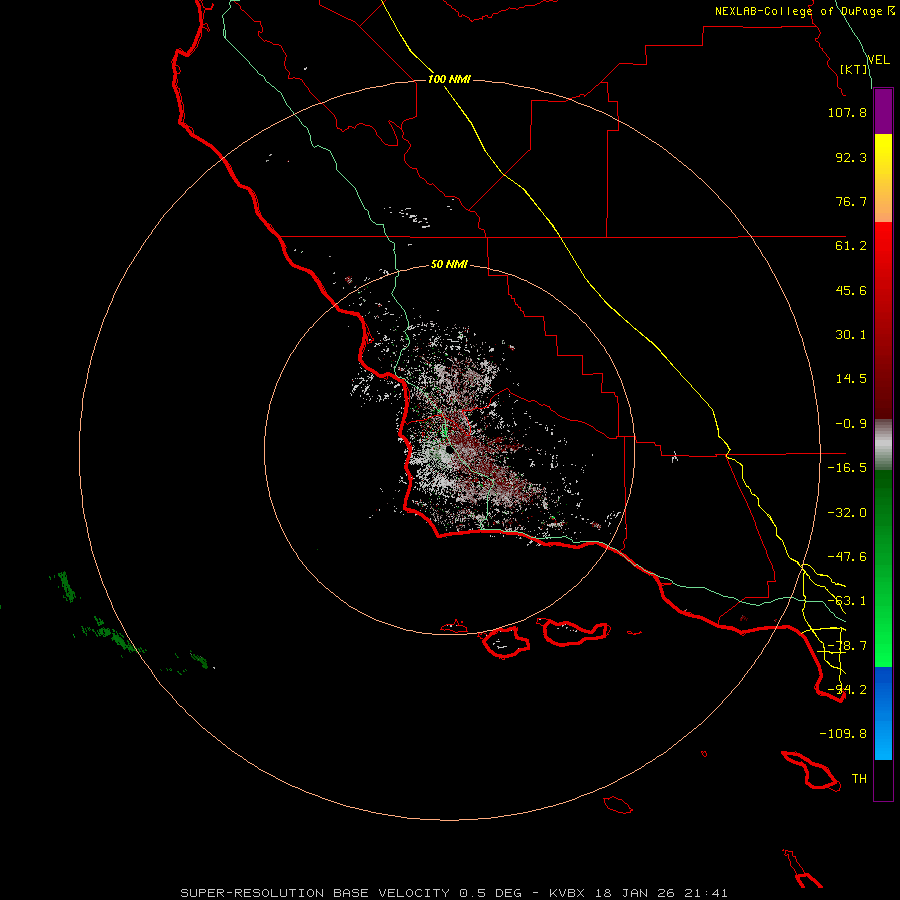Click the VEL label above the color bar
Viewport: 900px width, 900px height.
(878, 60)
